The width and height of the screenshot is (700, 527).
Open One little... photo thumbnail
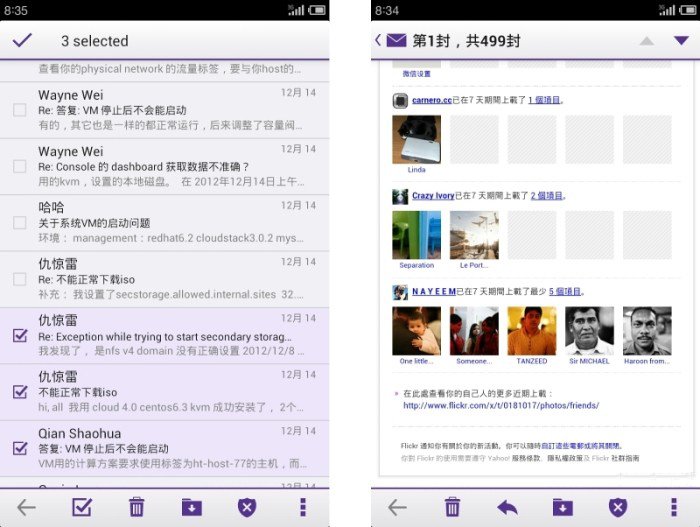point(417,331)
